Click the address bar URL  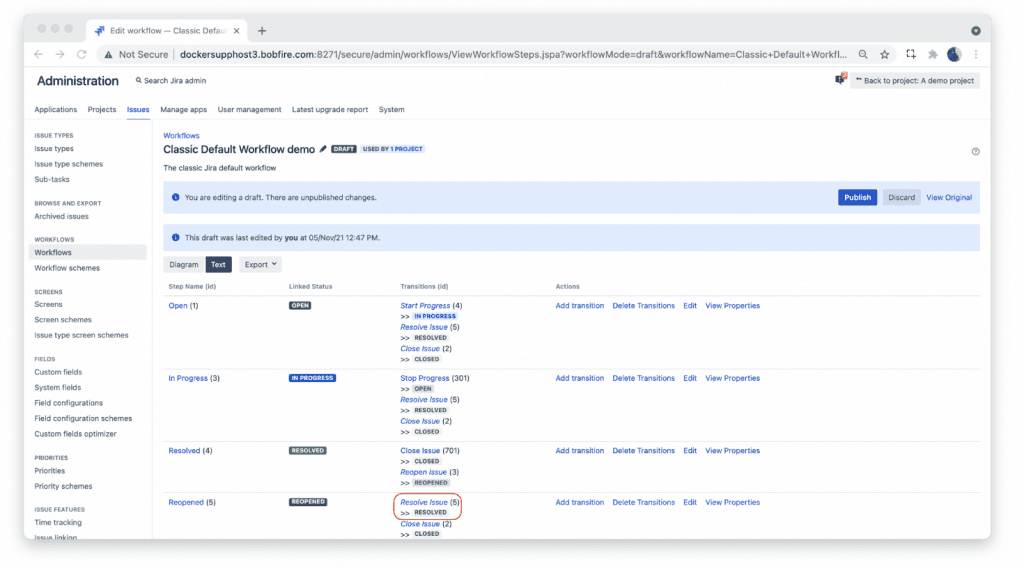[x=513, y=55]
